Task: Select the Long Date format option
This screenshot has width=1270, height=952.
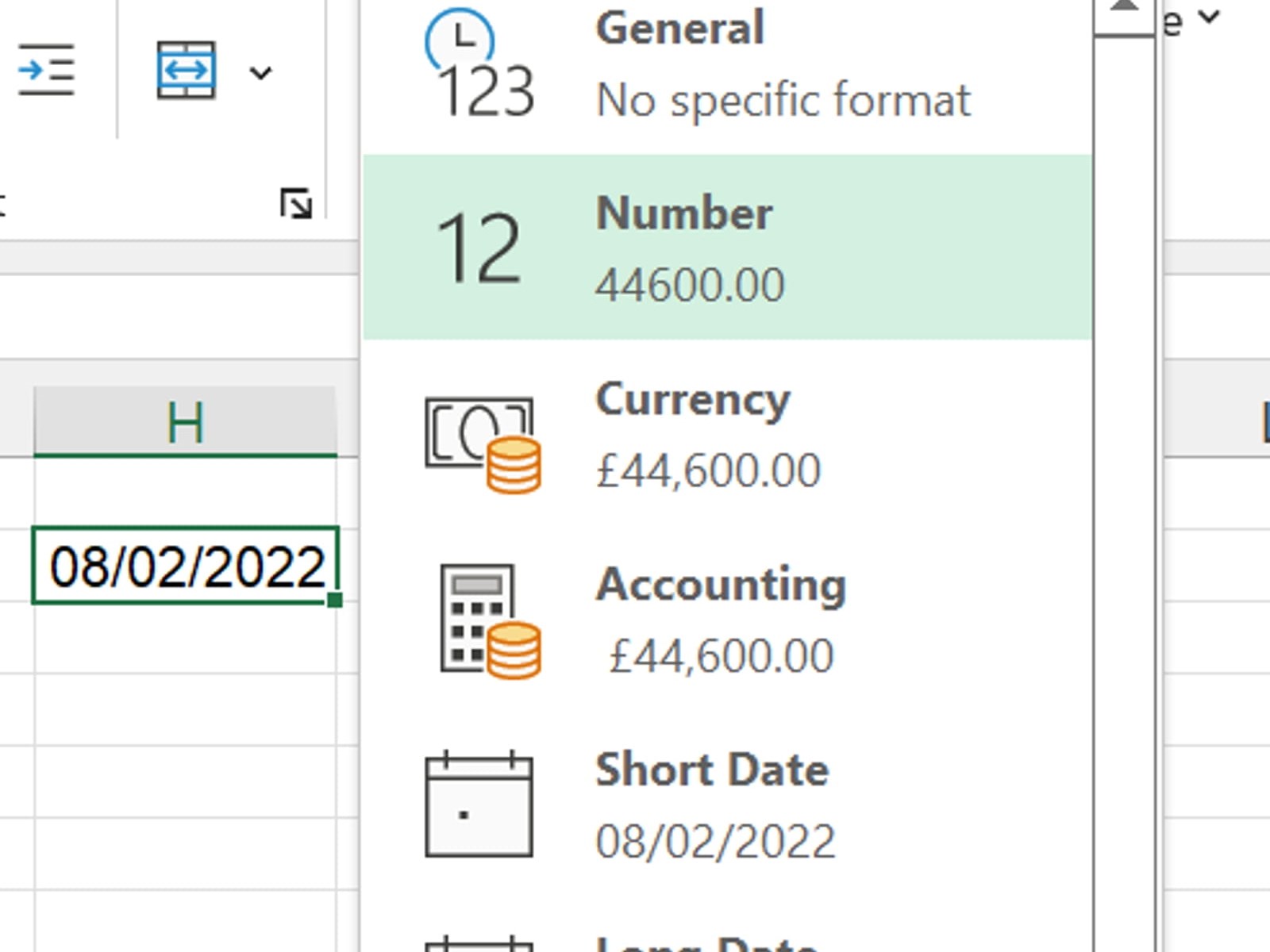Action: pyautogui.click(x=706, y=942)
